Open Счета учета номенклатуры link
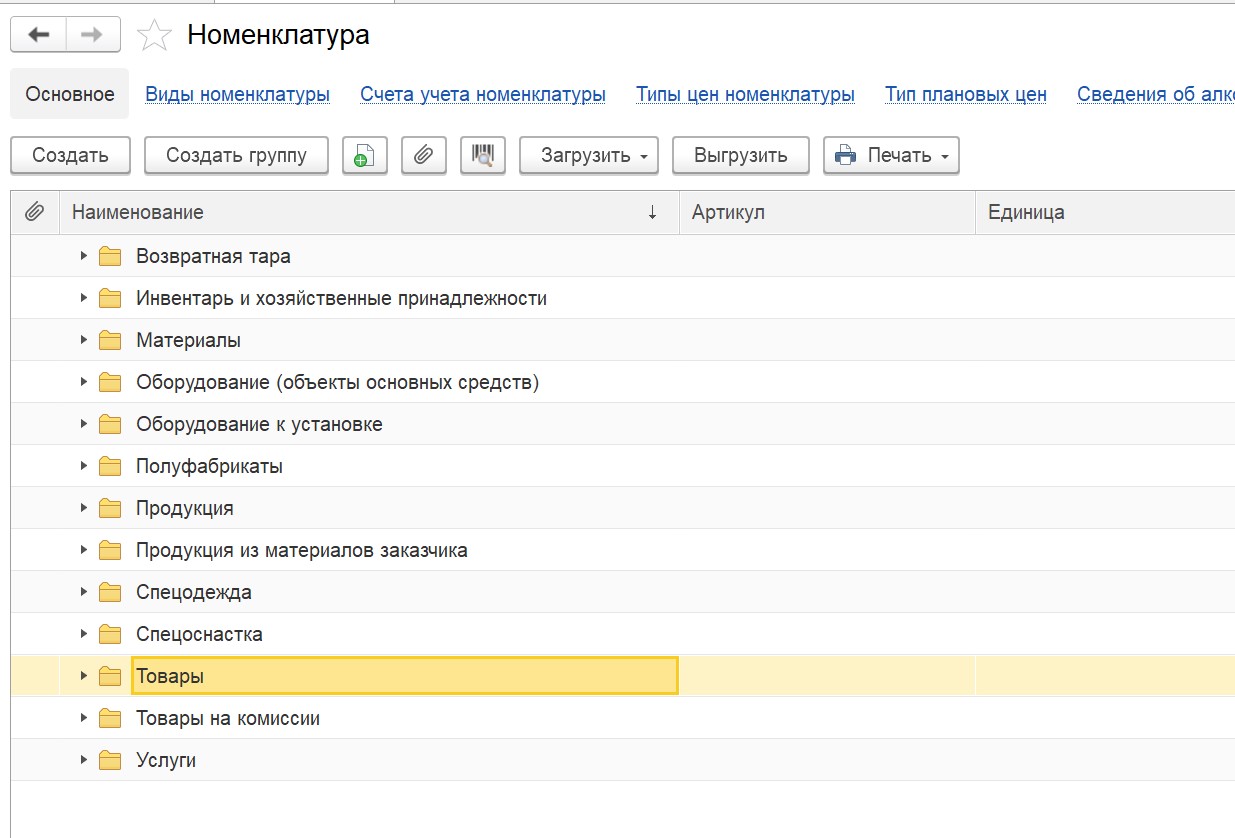Viewport: 1235px width, 838px height. coord(483,95)
